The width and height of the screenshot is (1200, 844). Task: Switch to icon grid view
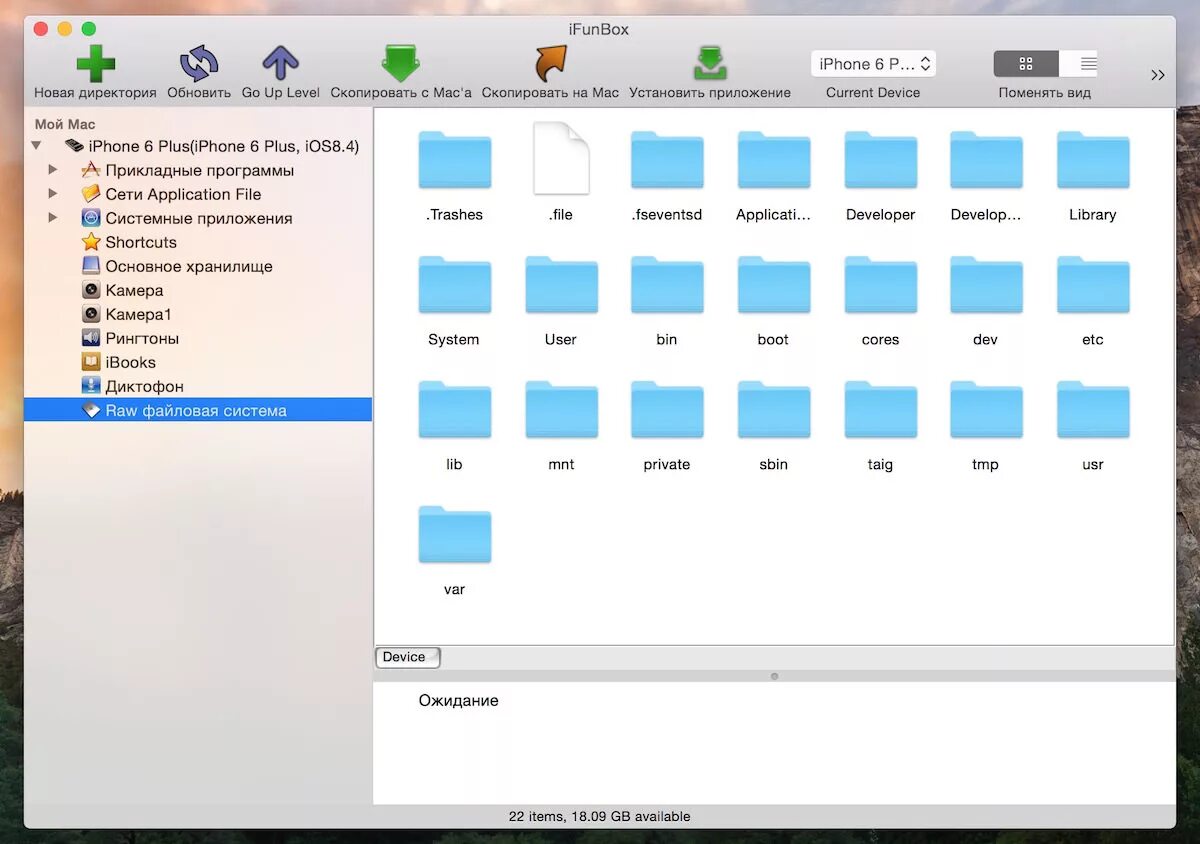coord(1026,64)
